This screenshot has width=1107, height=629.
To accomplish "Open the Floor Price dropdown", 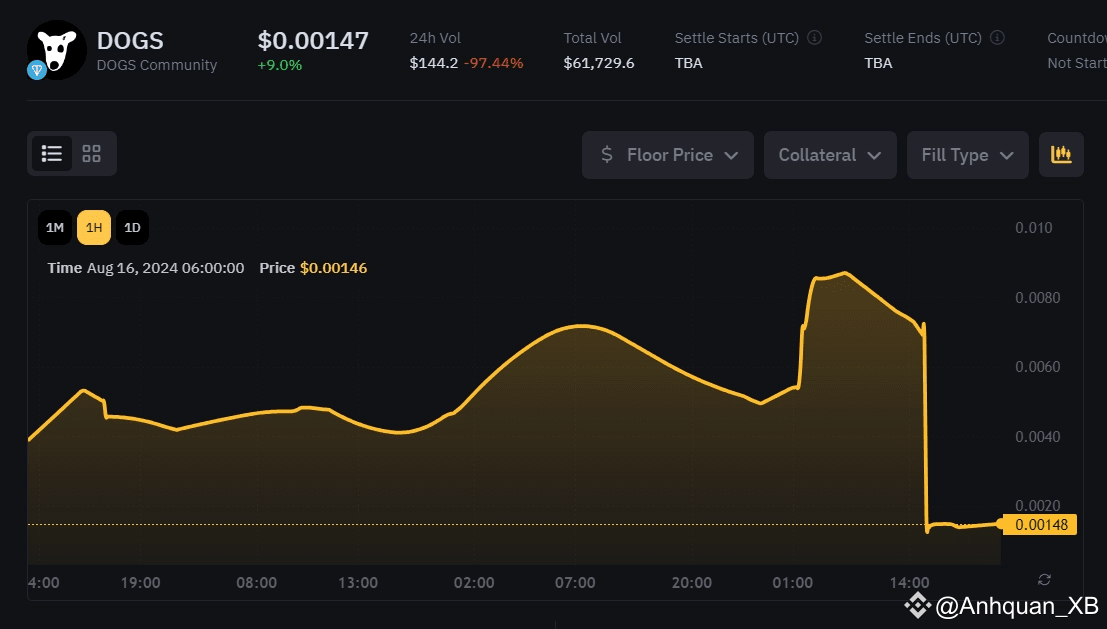I will [x=668, y=155].
